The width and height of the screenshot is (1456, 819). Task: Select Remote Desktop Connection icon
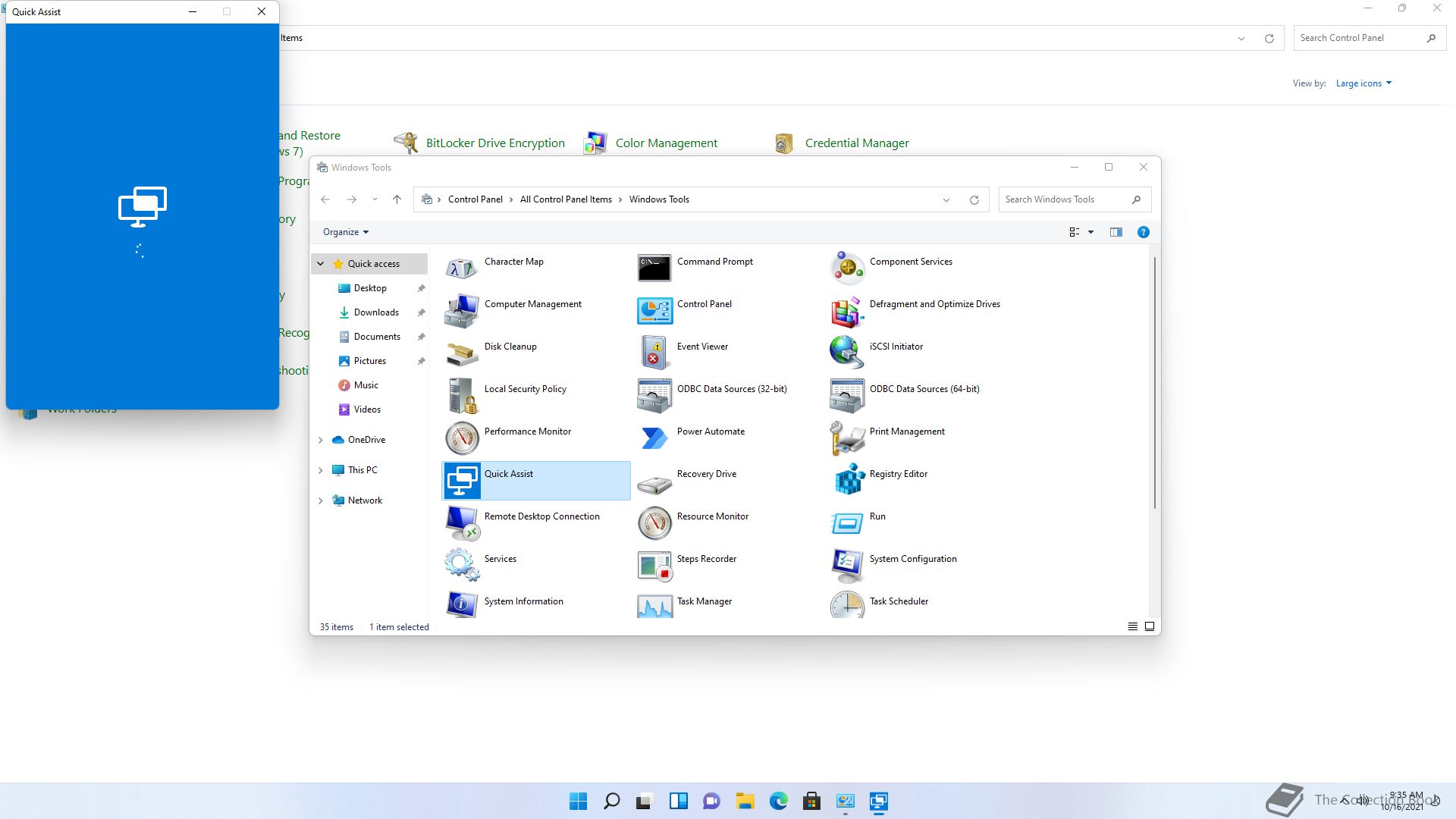[x=462, y=522]
